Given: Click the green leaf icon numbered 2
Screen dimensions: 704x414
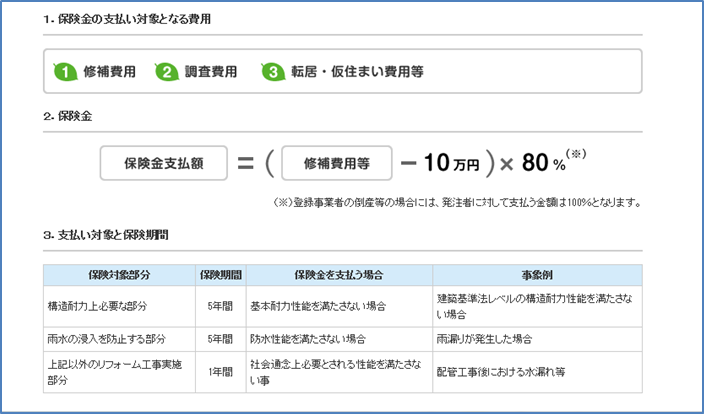Looking at the screenshot, I should coord(166,72).
